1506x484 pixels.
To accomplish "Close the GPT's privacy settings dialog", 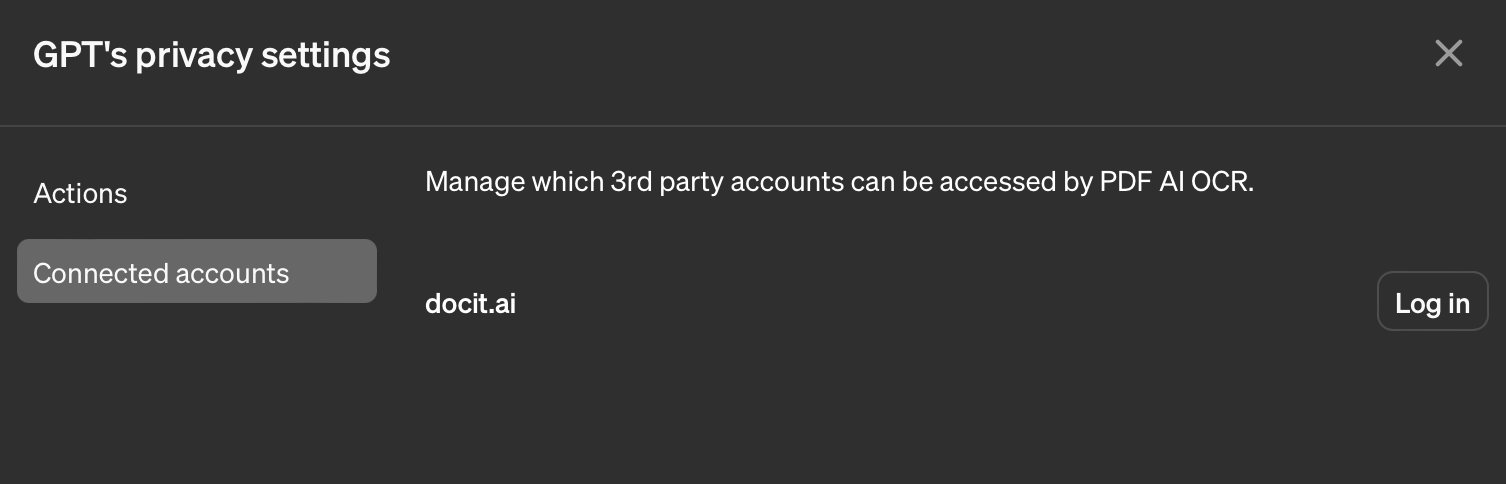I will [x=1448, y=54].
